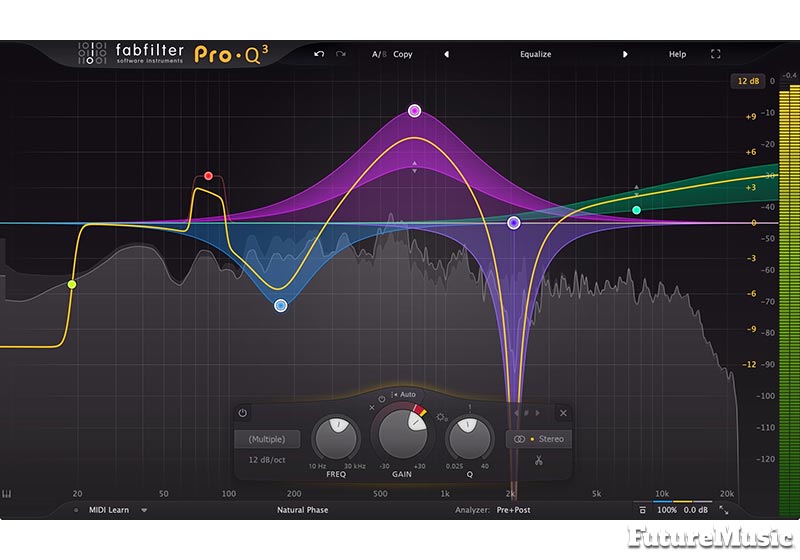
Task: Select previous band arrow in panel
Action: click(x=516, y=413)
